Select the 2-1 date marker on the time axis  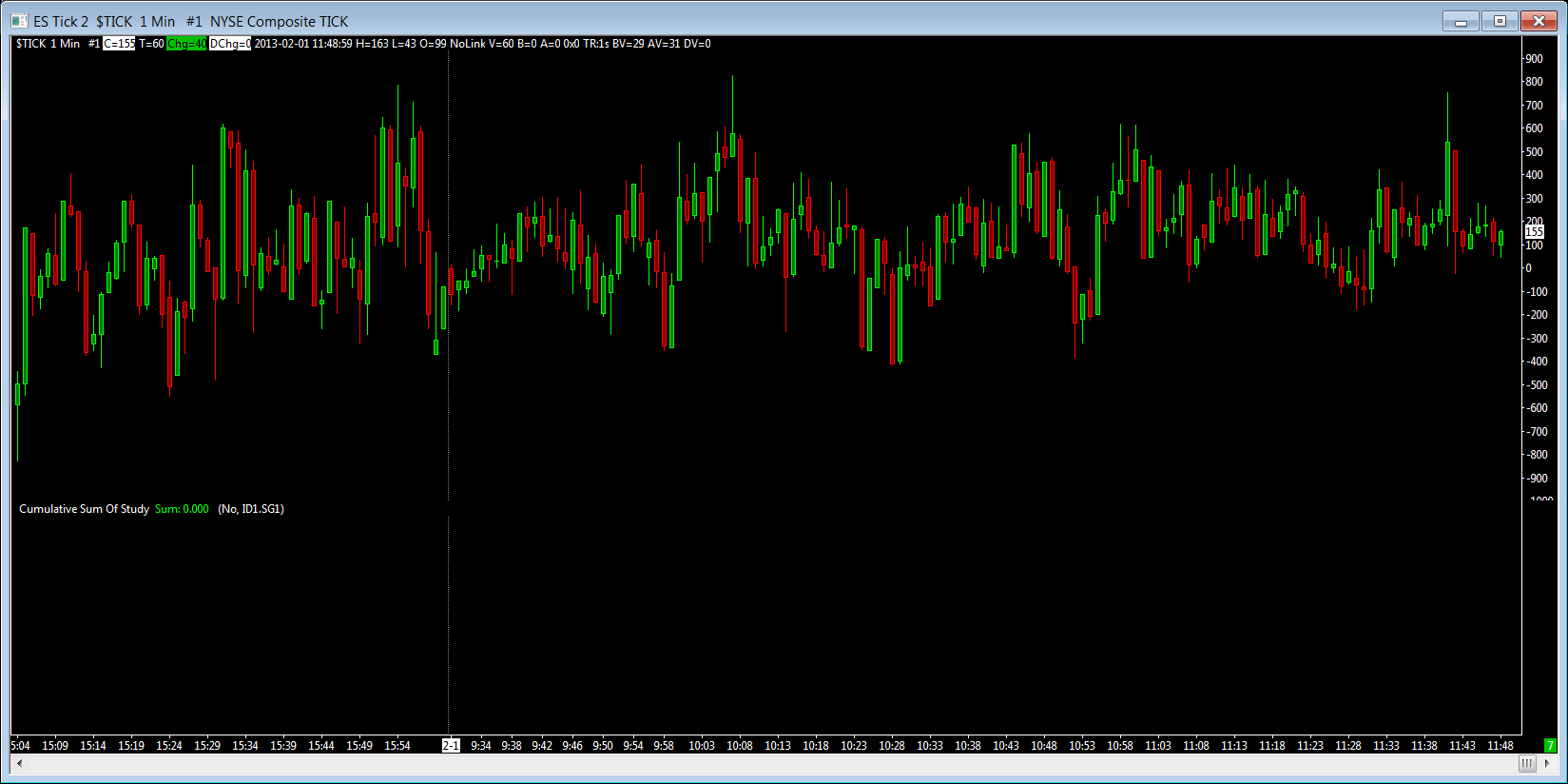coord(451,746)
